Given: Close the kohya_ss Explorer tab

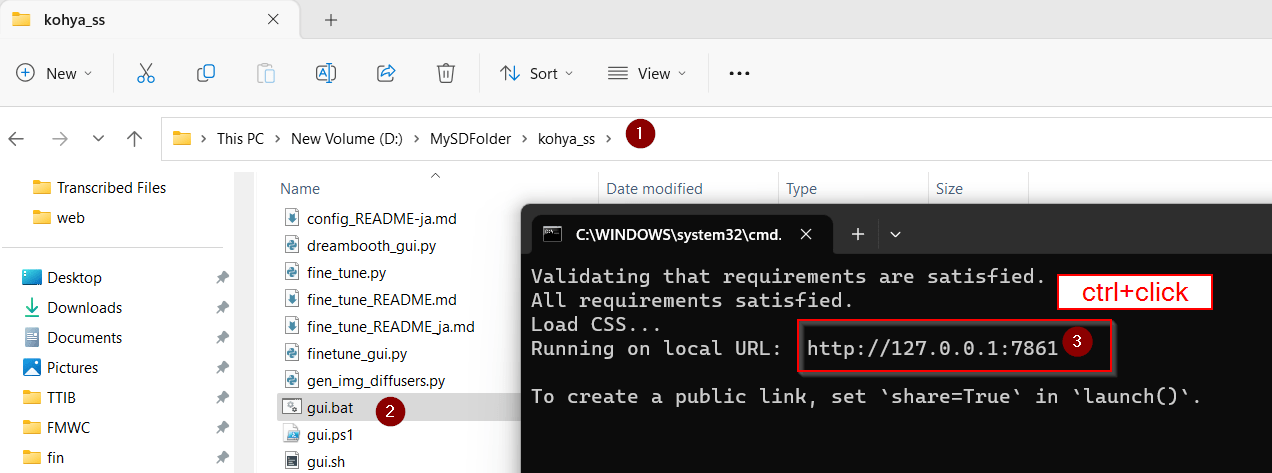Looking at the screenshot, I should pos(273,19).
